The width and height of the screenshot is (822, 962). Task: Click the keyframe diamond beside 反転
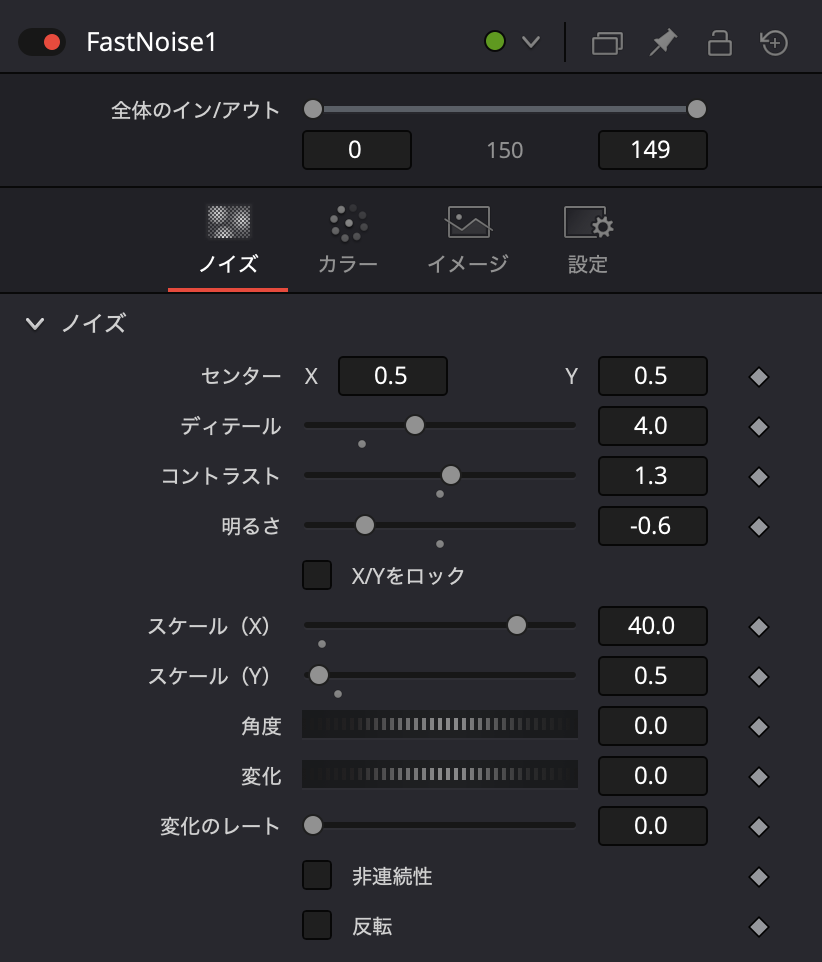tap(758, 926)
